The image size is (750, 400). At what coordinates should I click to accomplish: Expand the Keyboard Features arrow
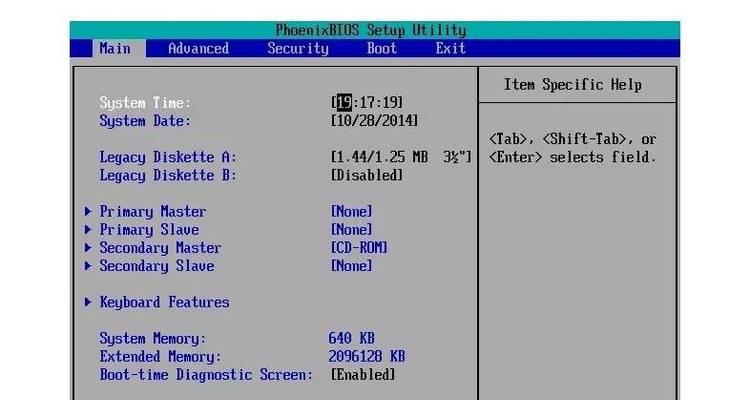[x=88, y=302]
